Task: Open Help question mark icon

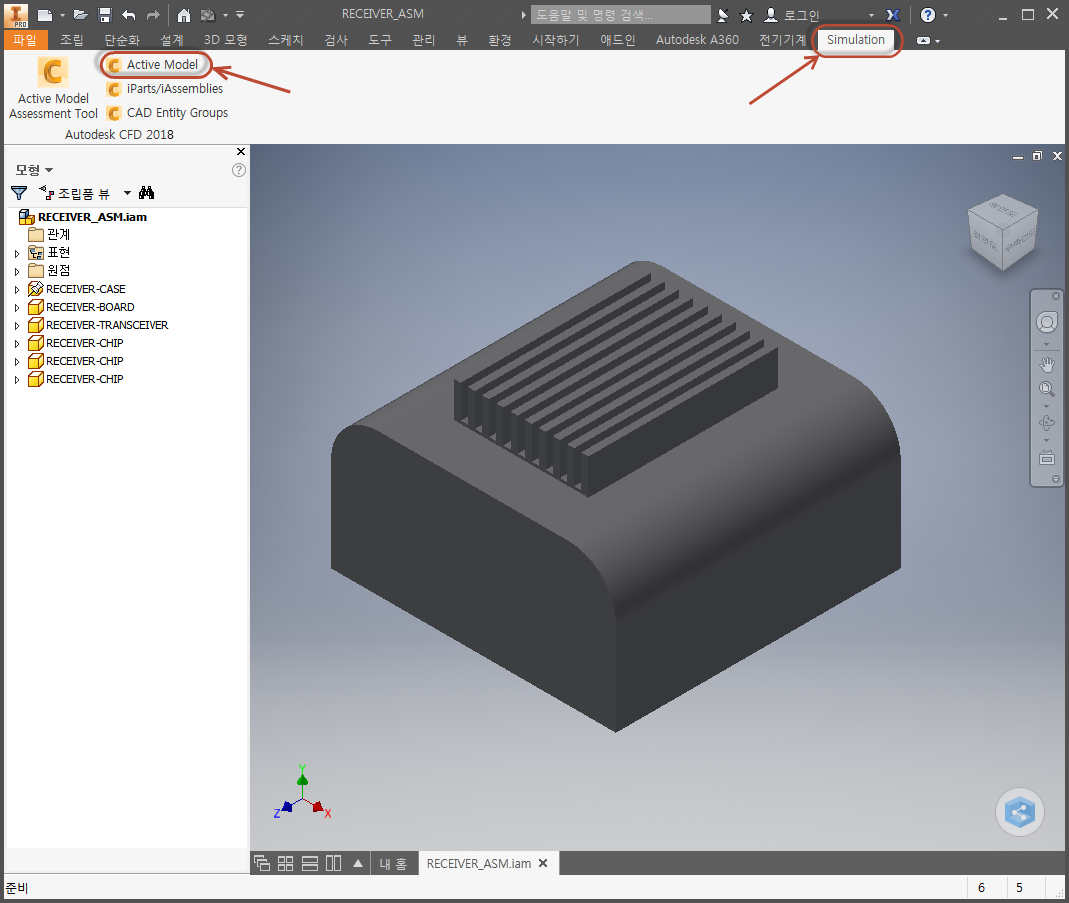Action: coord(927,14)
